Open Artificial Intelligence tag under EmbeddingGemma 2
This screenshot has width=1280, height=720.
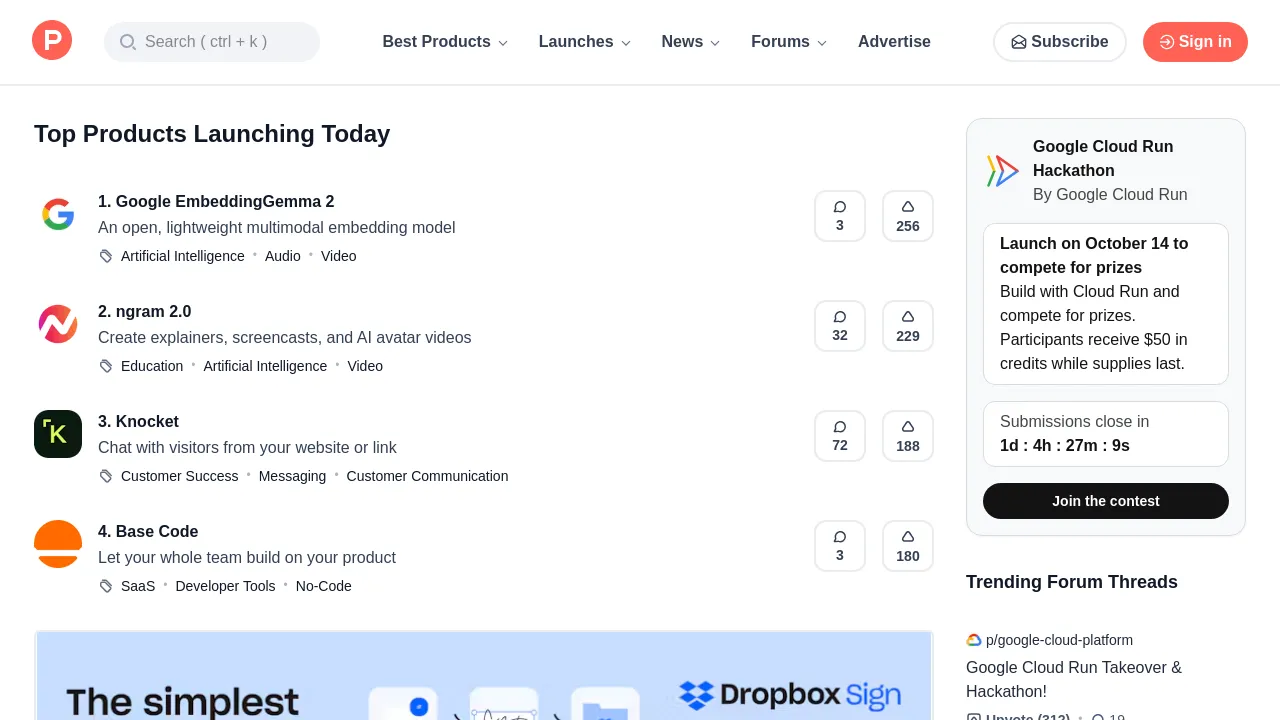click(183, 256)
